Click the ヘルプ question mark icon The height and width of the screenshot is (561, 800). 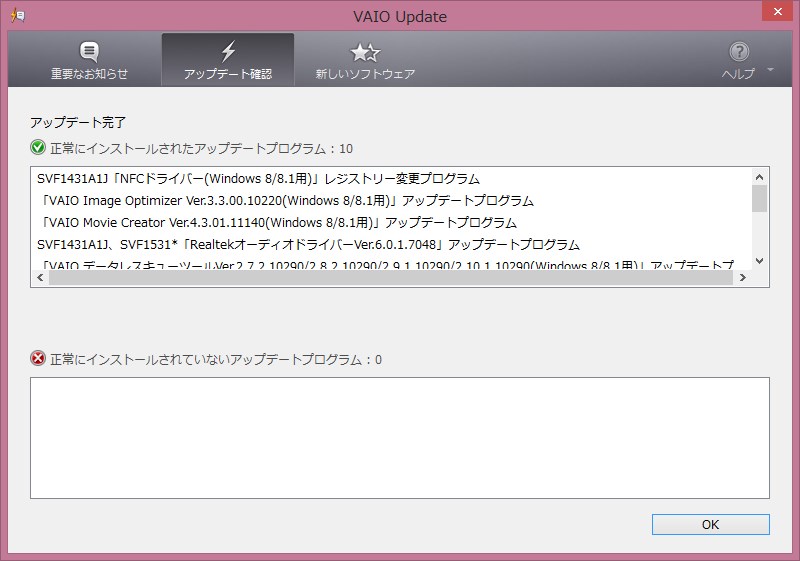point(739,52)
